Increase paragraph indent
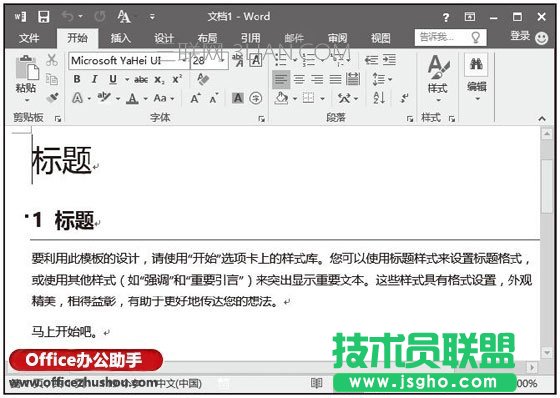Viewport: 560px width, 398px height. click(x=389, y=60)
